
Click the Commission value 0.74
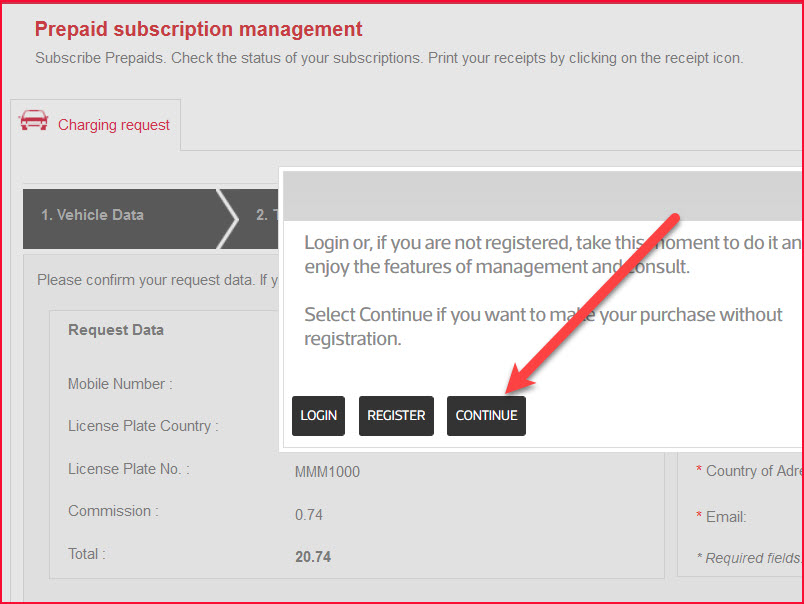(309, 515)
